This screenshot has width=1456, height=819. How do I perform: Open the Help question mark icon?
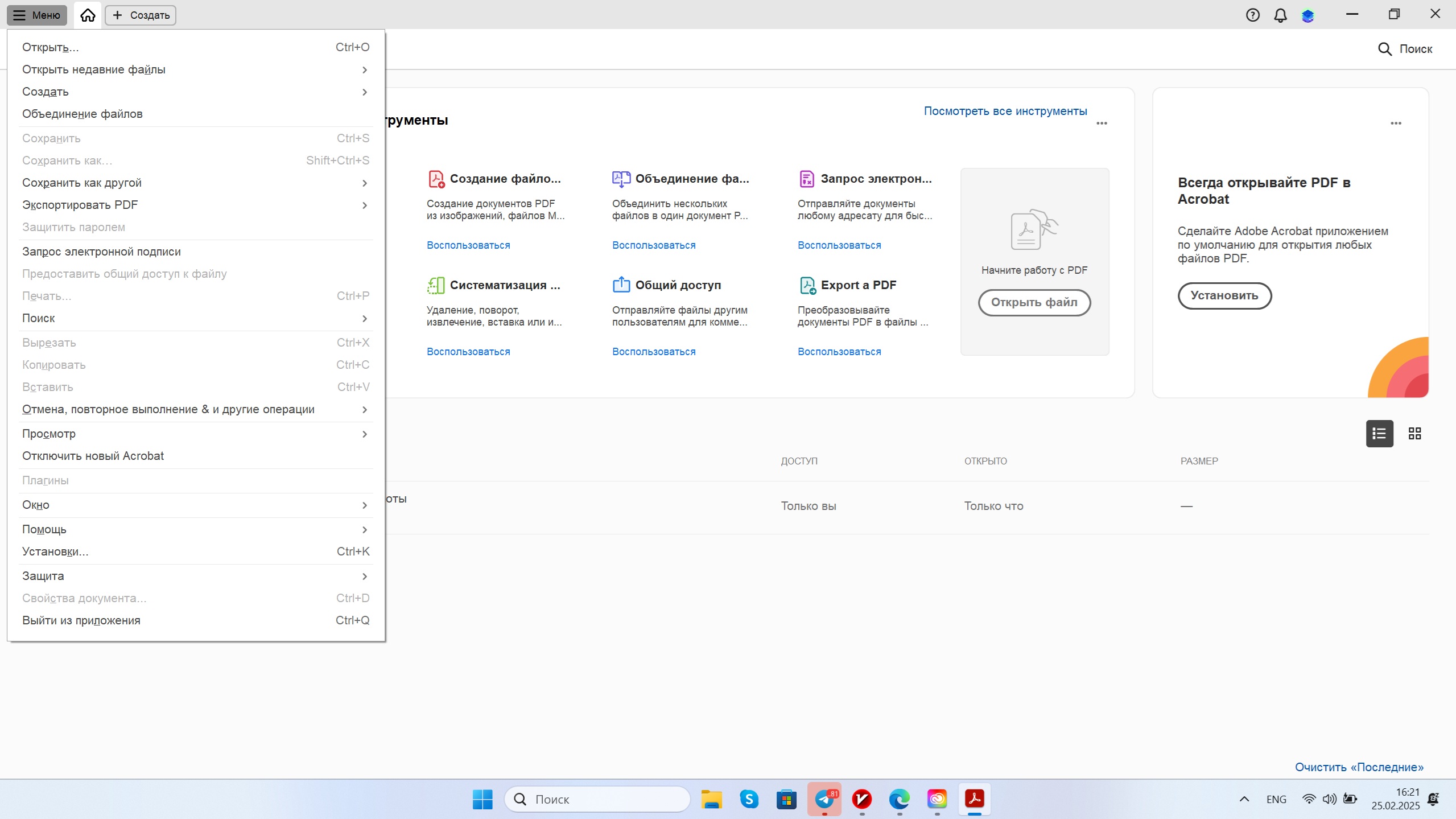pyautogui.click(x=1252, y=15)
